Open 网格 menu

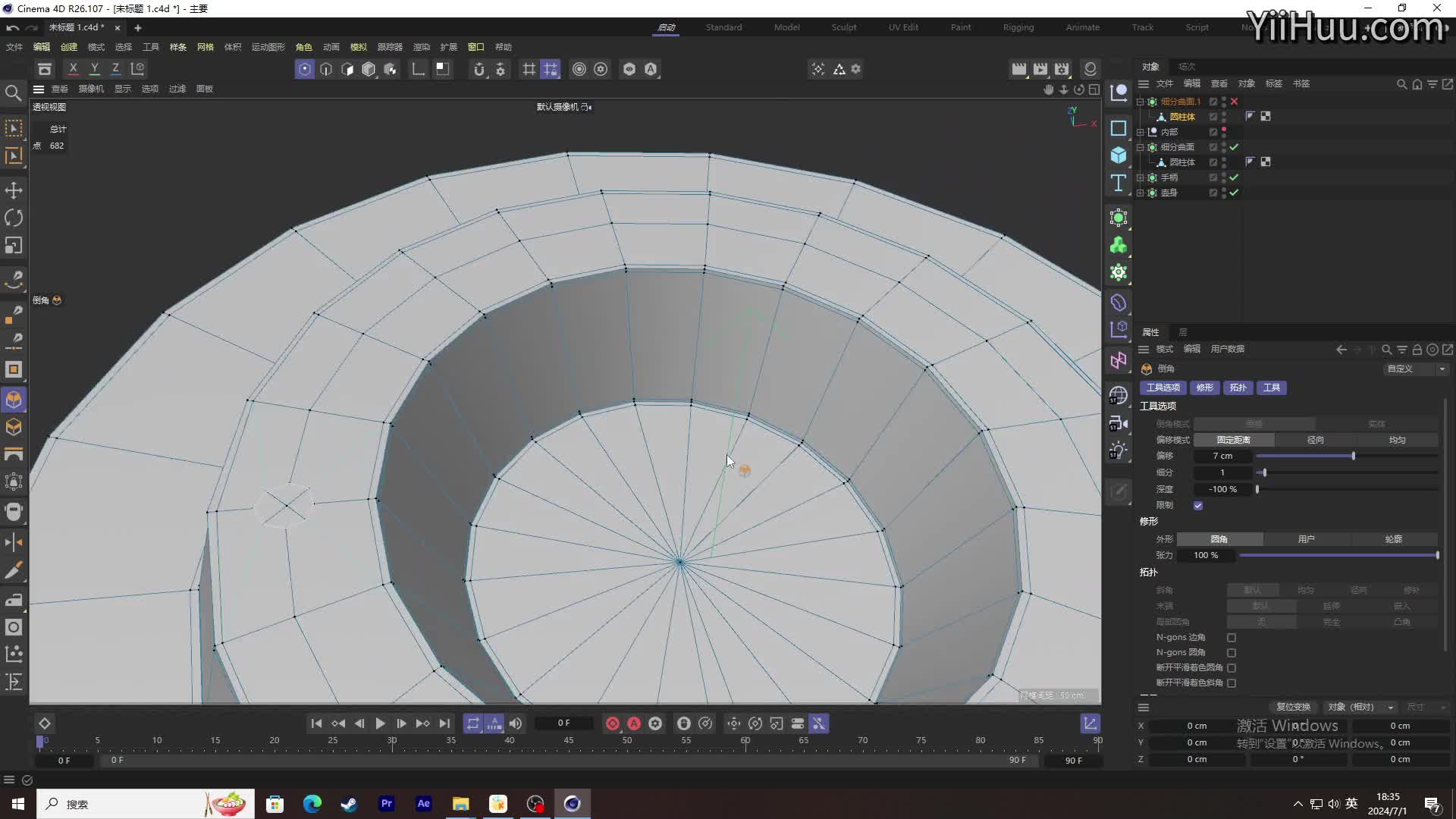pyautogui.click(x=205, y=47)
